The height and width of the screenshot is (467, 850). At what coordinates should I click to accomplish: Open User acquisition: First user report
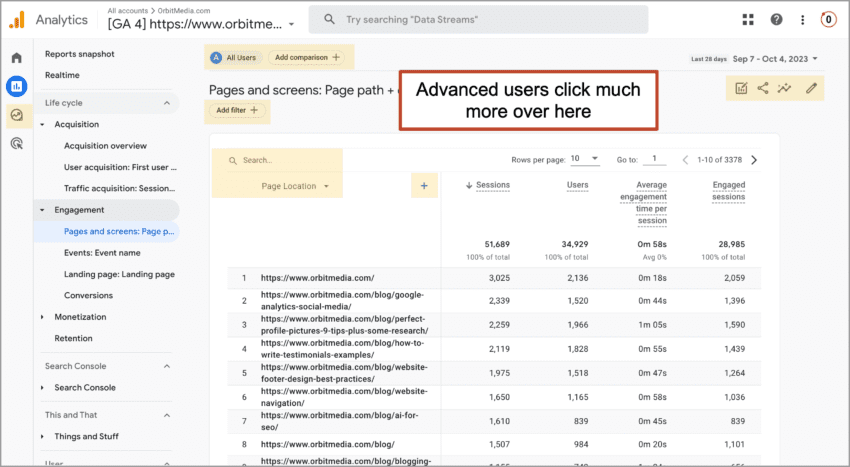click(x=120, y=167)
